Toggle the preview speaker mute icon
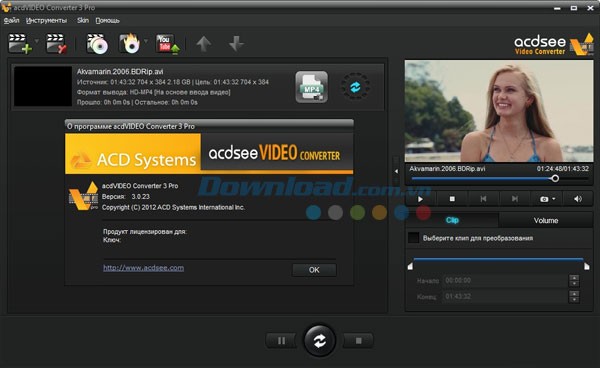 pos(578,199)
